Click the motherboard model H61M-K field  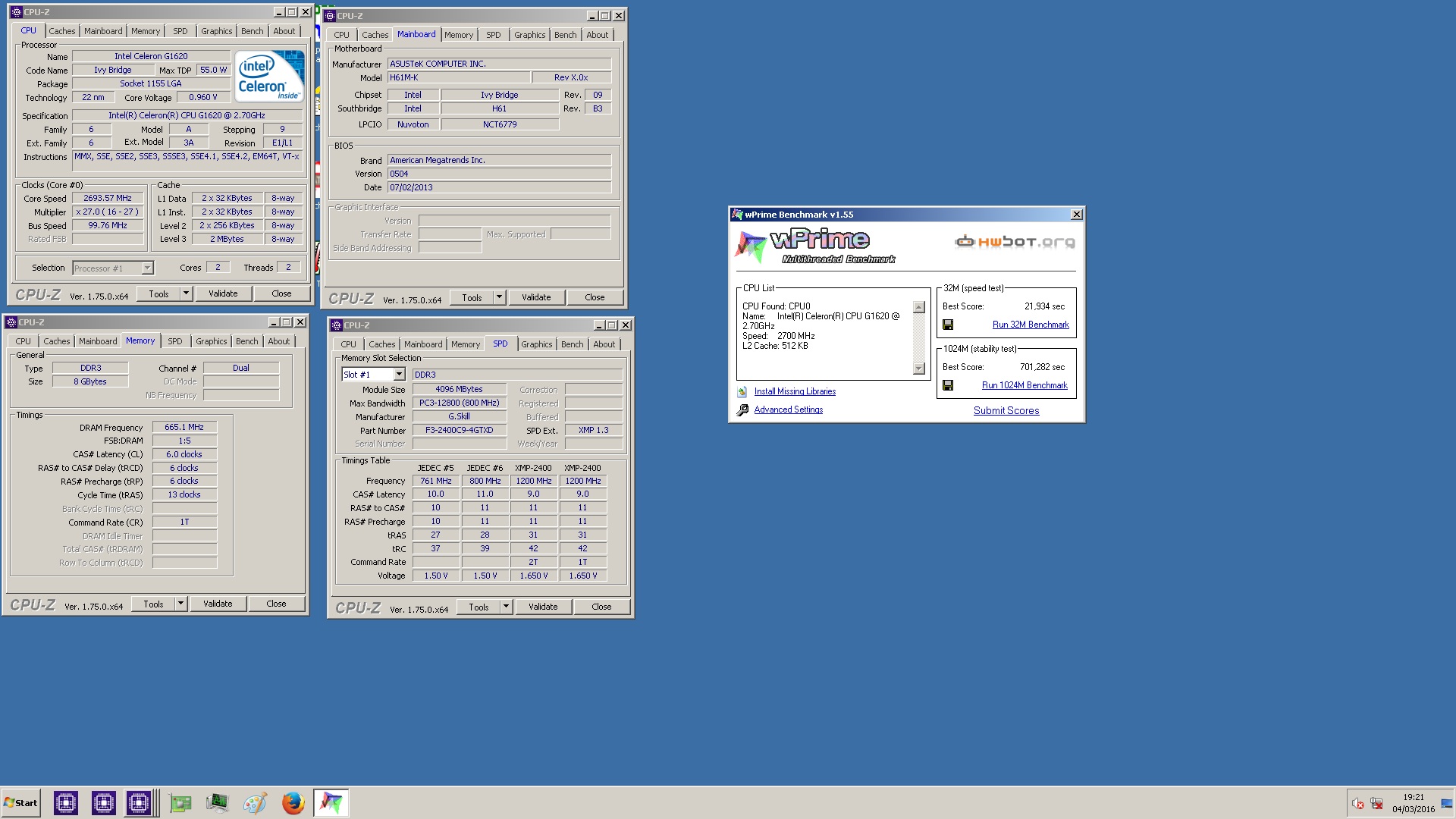(x=459, y=77)
